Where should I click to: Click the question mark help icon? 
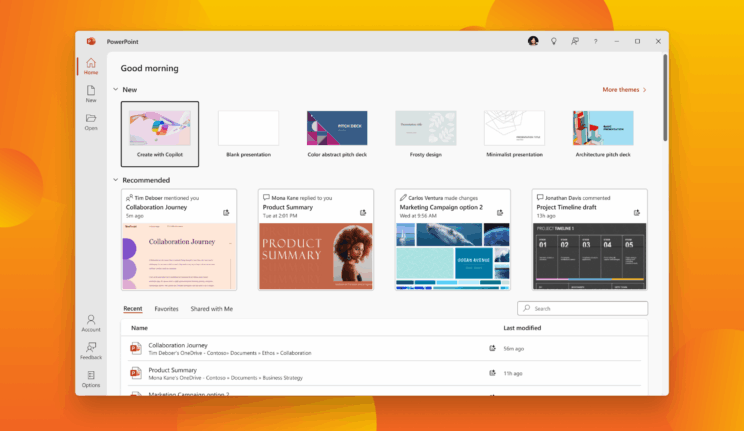(595, 41)
